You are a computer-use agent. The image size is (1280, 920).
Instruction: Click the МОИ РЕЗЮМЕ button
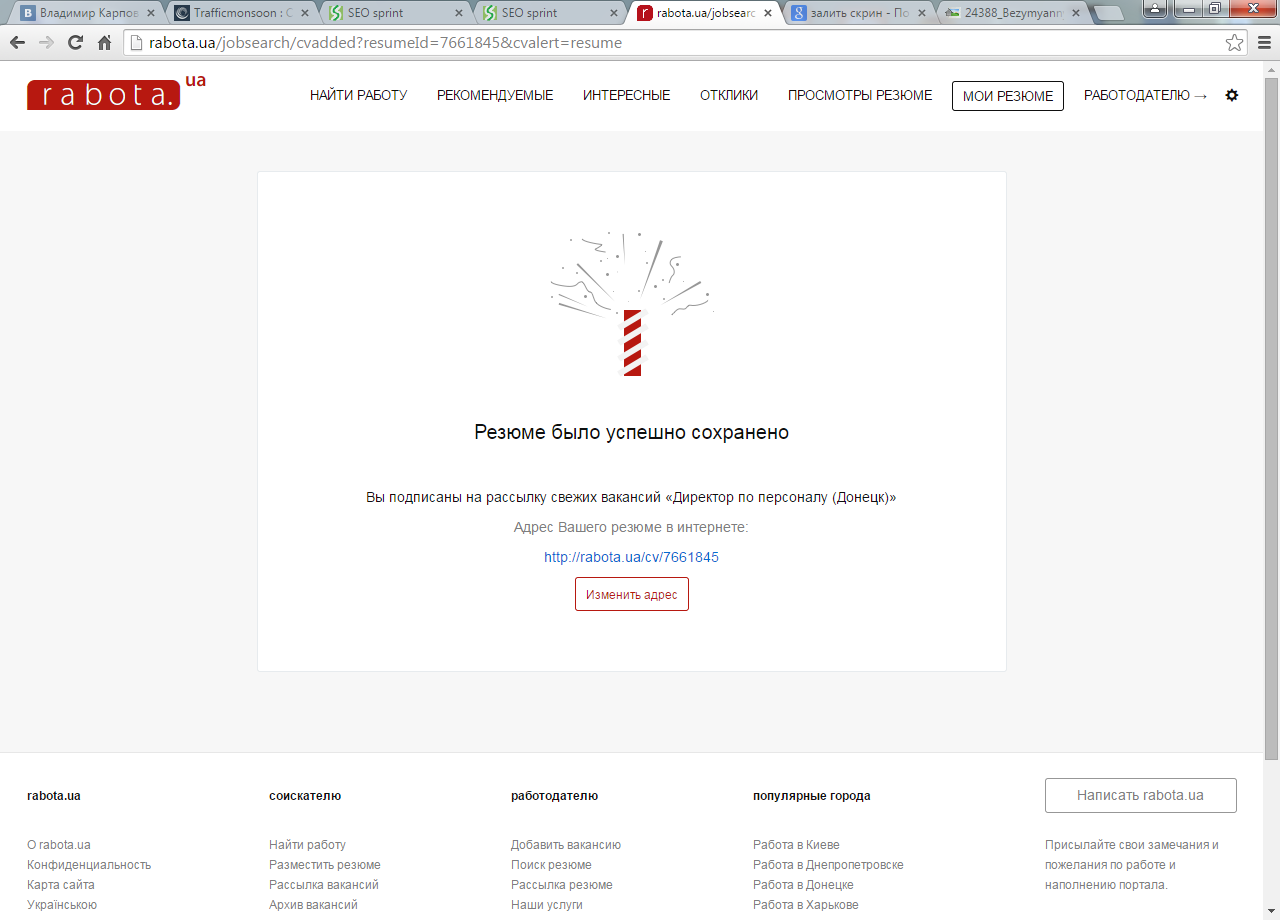tap(1008, 96)
